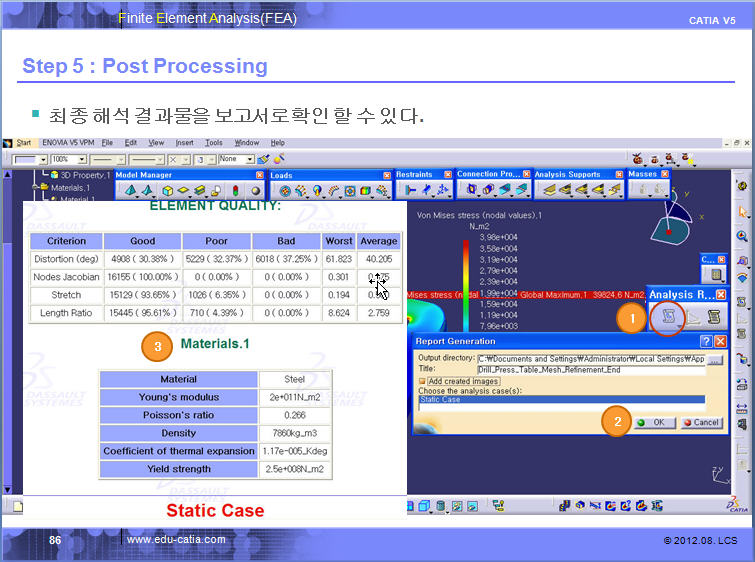This screenshot has height=562, width=755.
Task: Click the browse button for Output directory
Action: pos(714,358)
